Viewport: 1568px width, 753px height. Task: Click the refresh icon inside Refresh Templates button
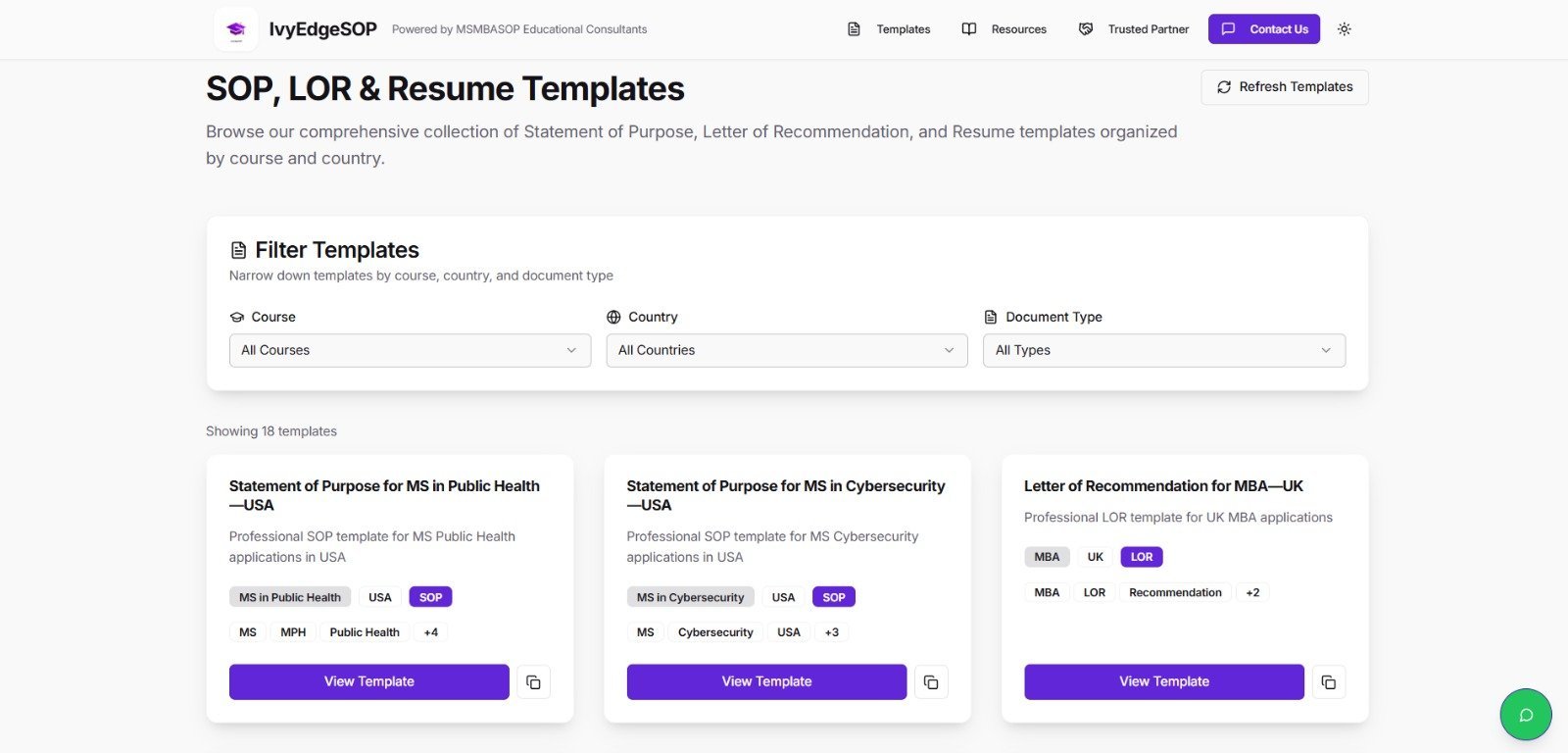point(1224,87)
